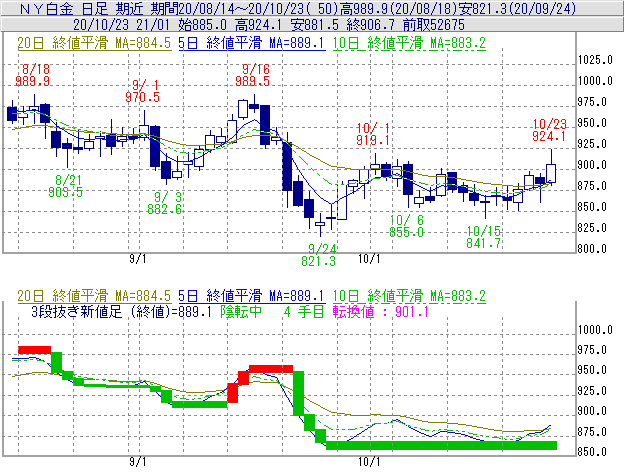The image size is (624, 473).
Task: Select the 5-day MA legend in the upper chart
Action: pos(252,43)
